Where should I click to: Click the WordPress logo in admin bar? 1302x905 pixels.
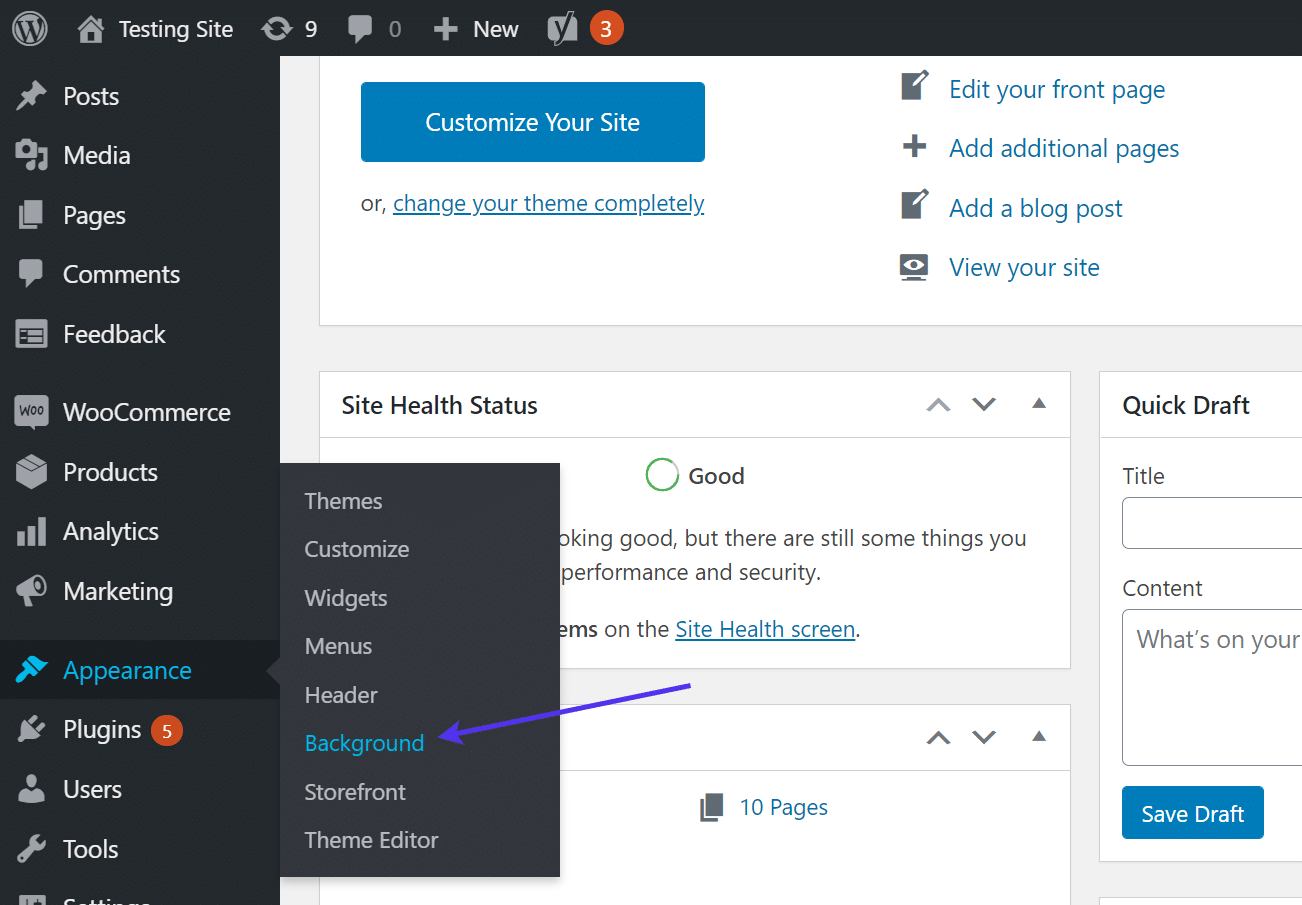coord(29,27)
